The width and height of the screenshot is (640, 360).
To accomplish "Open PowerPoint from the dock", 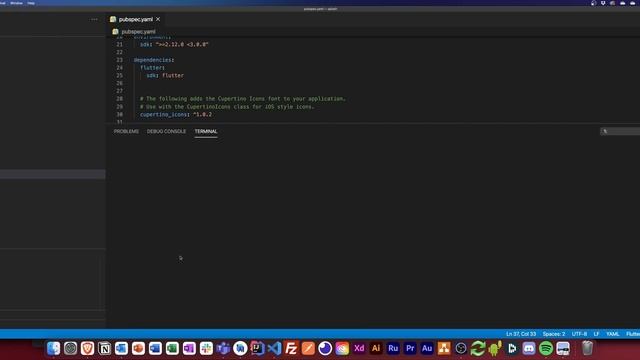I will click(138, 348).
